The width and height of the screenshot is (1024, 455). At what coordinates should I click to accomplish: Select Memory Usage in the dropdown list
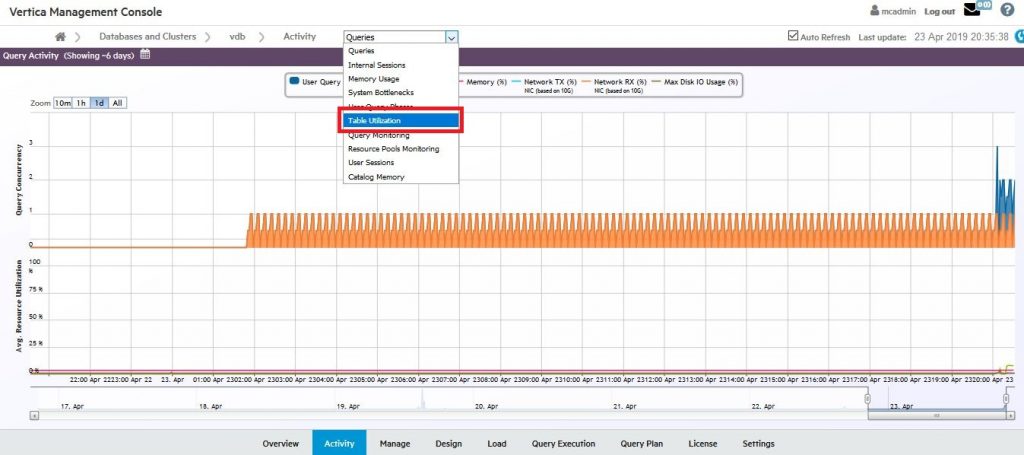click(x=374, y=78)
